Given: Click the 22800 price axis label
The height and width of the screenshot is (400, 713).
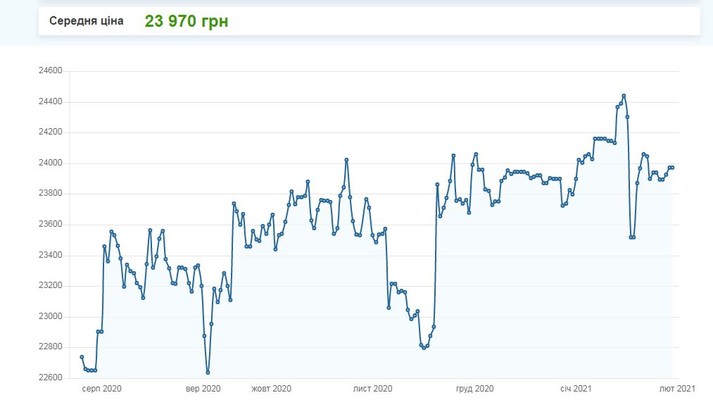Looking at the screenshot, I should point(49,347).
